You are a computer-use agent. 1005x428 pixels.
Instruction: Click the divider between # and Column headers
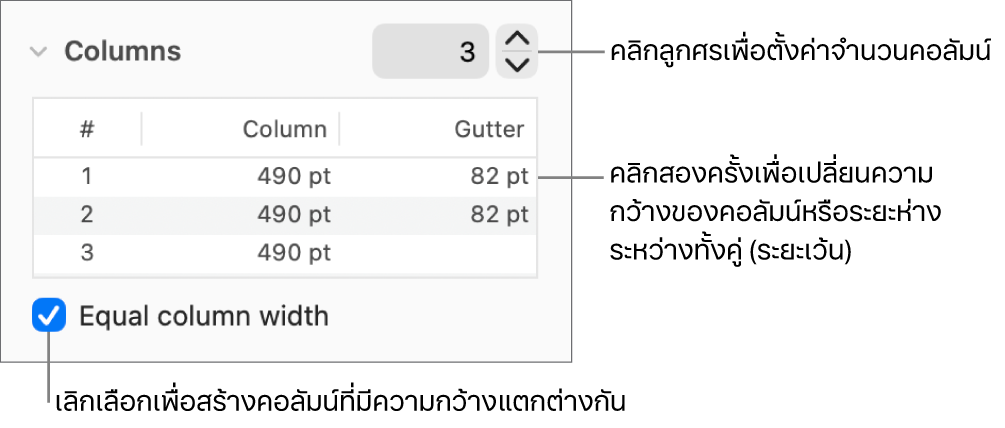click(x=141, y=129)
